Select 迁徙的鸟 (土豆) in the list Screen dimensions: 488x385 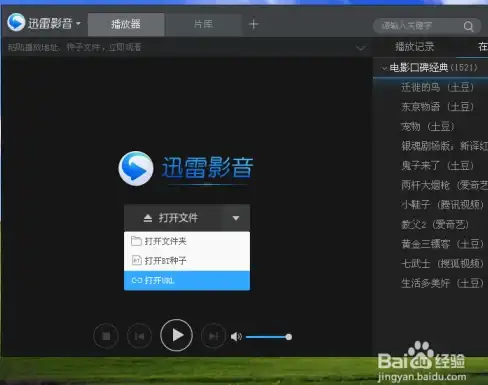click(x=437, y=87)
